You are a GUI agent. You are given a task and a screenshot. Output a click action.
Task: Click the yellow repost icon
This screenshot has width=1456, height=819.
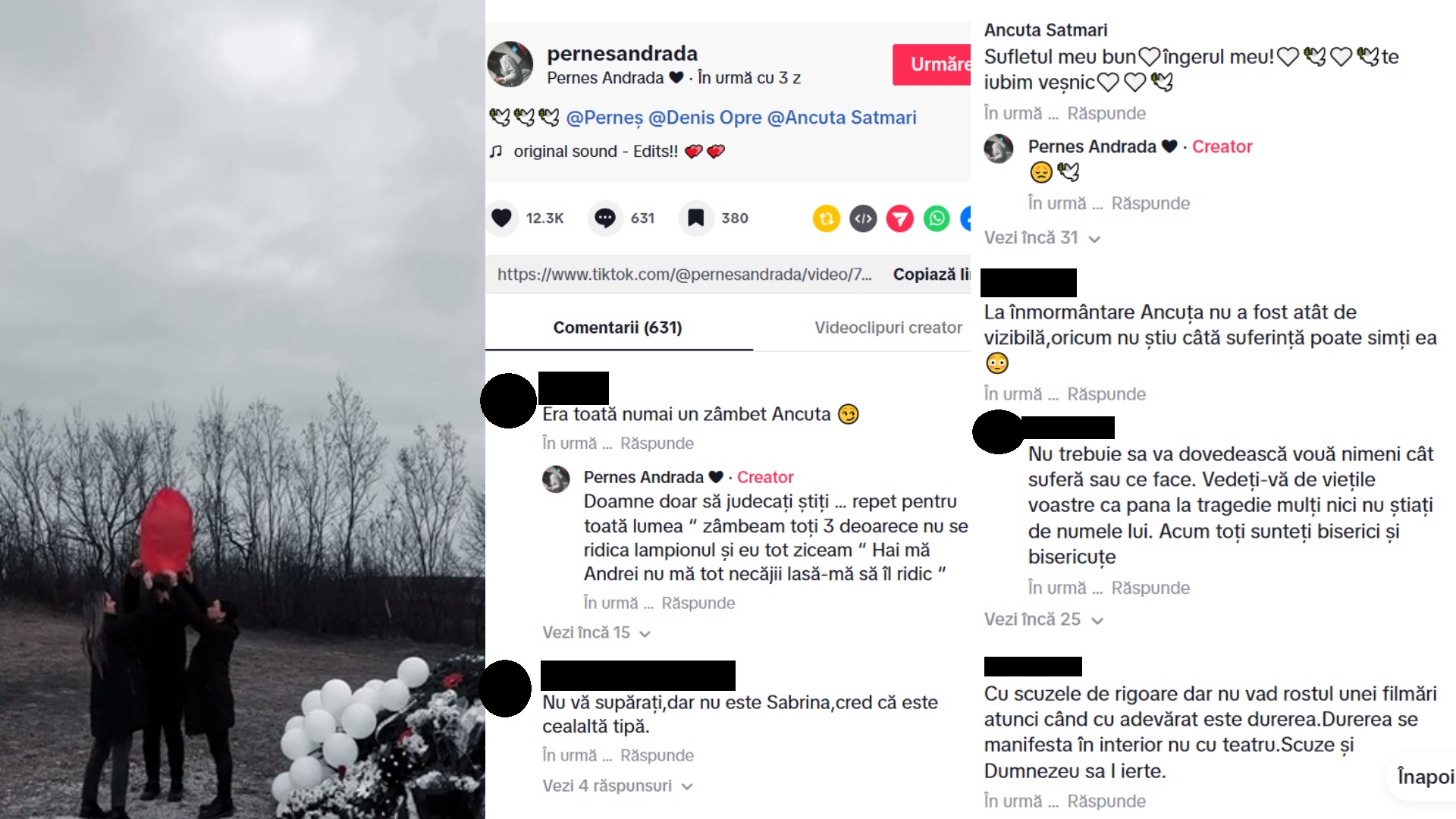click(x=827, y=218)
